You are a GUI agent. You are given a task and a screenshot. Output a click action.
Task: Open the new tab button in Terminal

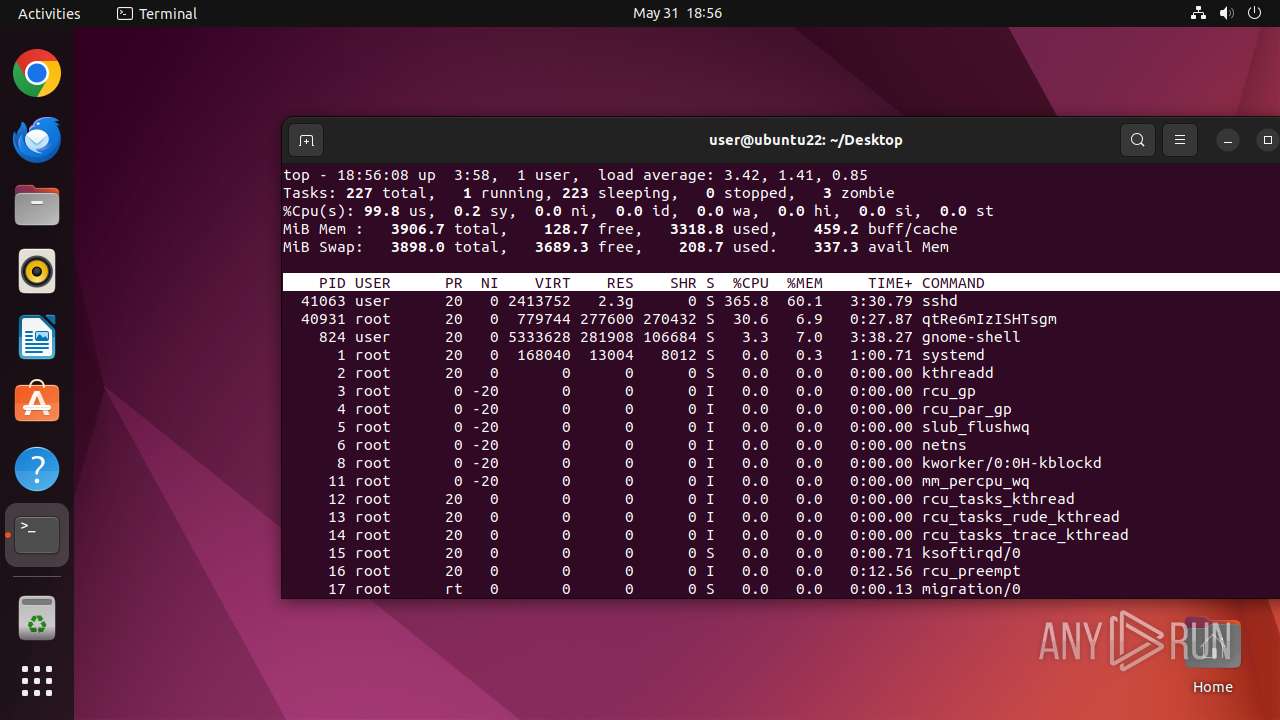point(306,140)
